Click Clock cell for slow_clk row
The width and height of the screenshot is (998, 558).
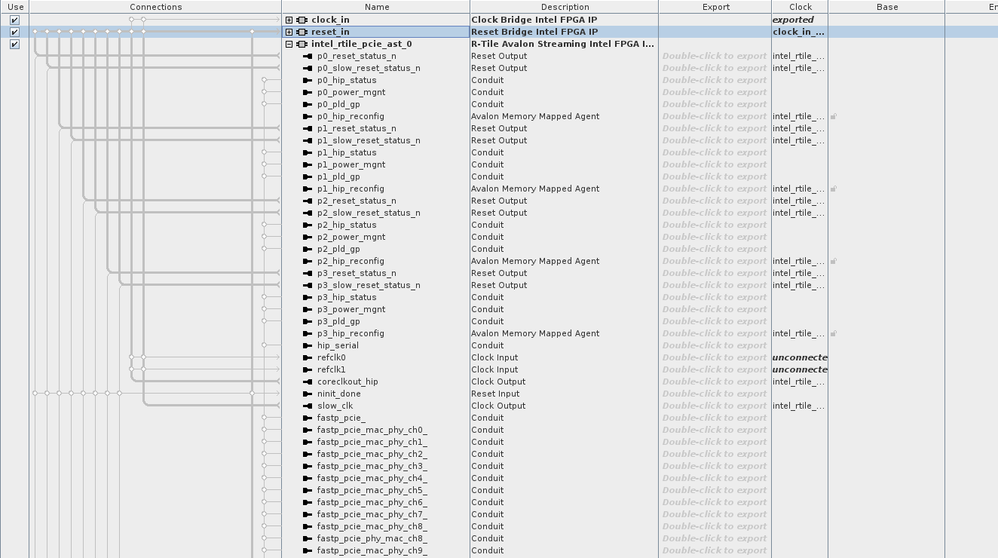click(799, 406)
